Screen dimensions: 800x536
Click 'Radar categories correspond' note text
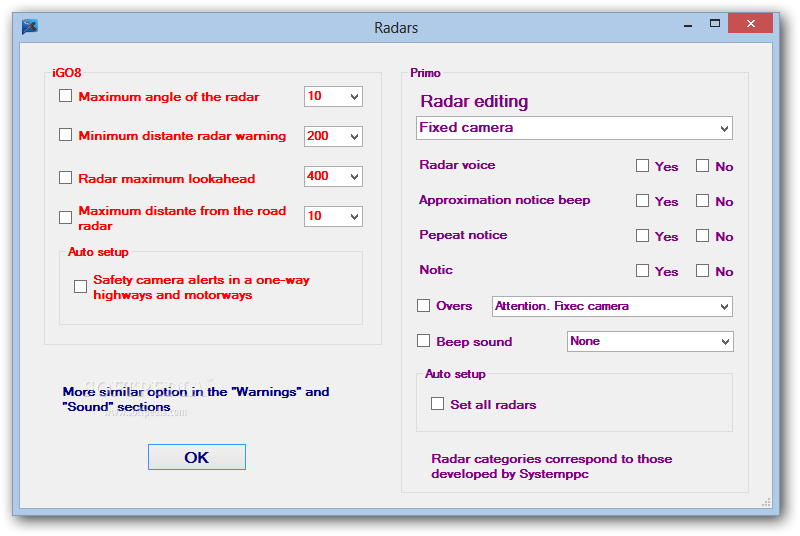tap(552, 466)
